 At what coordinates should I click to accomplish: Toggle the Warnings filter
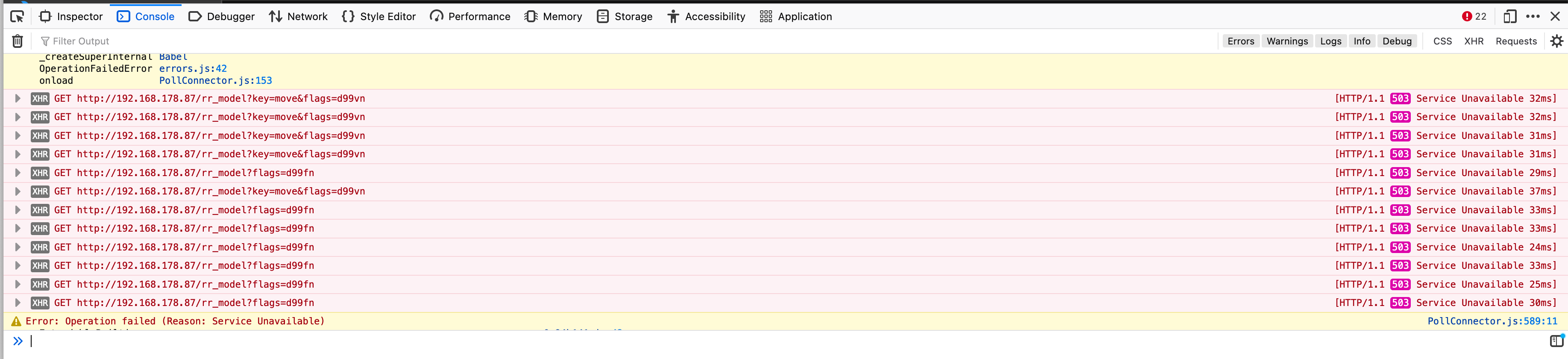click(x=1287, y=41)
